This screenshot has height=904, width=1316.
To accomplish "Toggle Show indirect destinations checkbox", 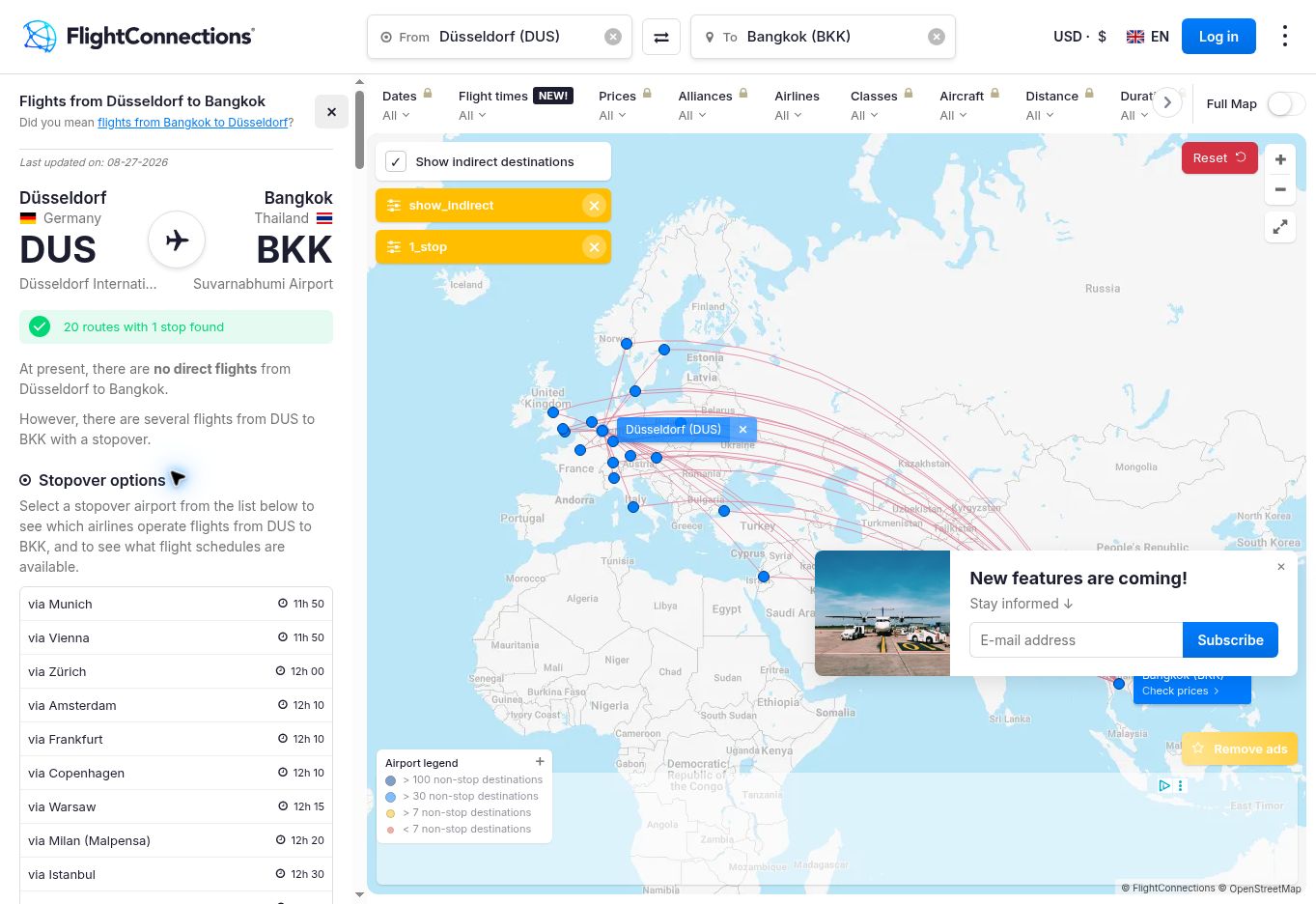I will (396, 161).
